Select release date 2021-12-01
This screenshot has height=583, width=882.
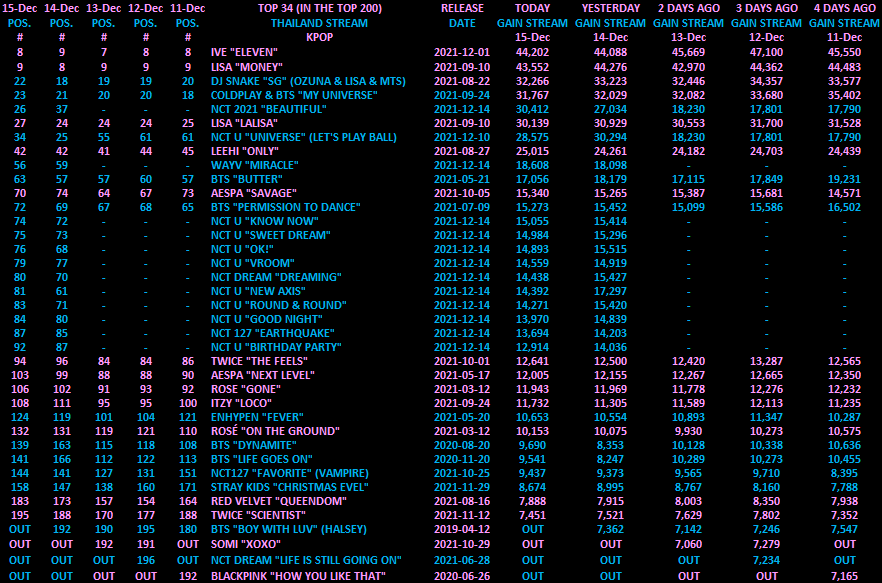pos(462,52)
